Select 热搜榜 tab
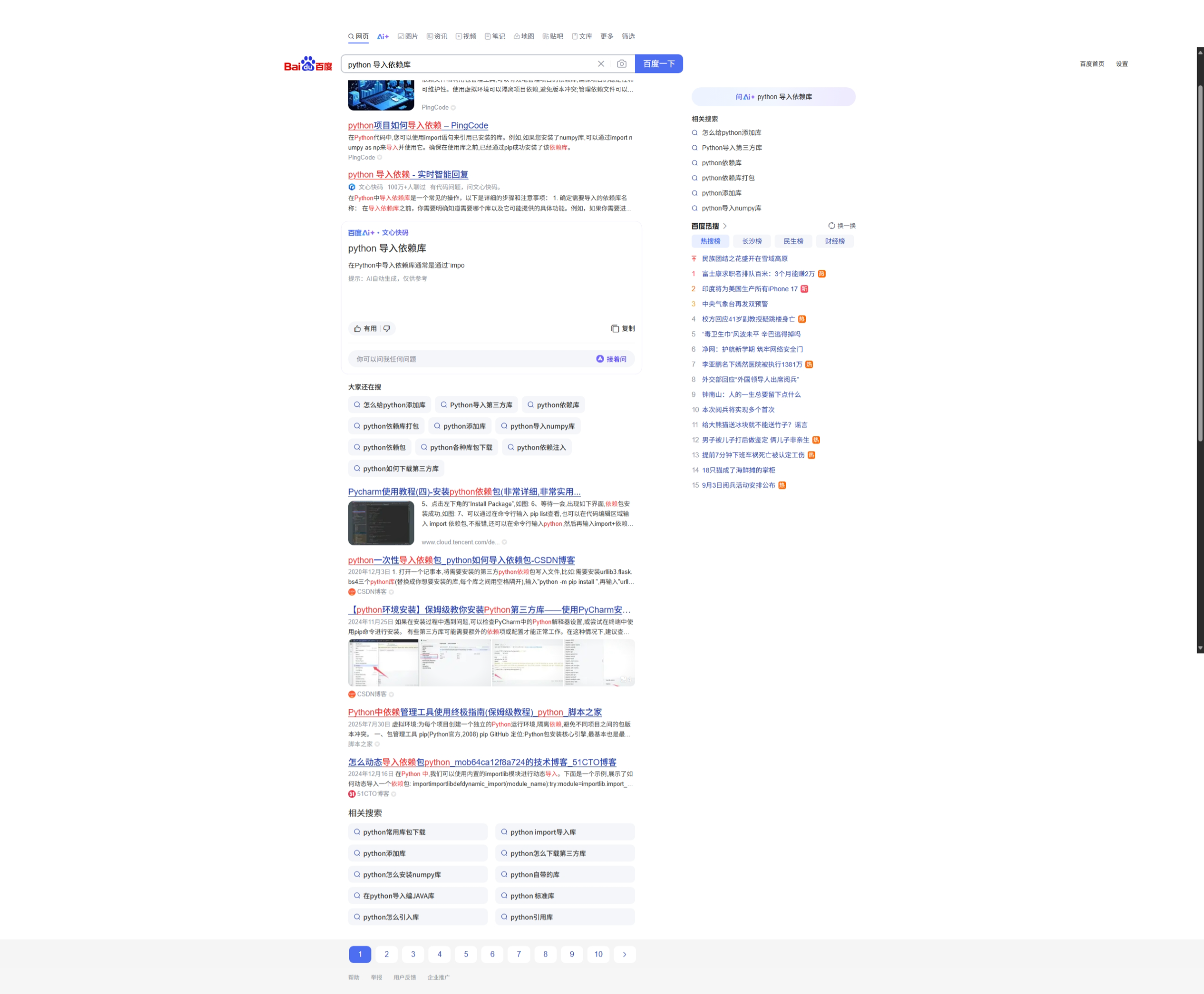The image size is (1204, 994). pos(711,242)
